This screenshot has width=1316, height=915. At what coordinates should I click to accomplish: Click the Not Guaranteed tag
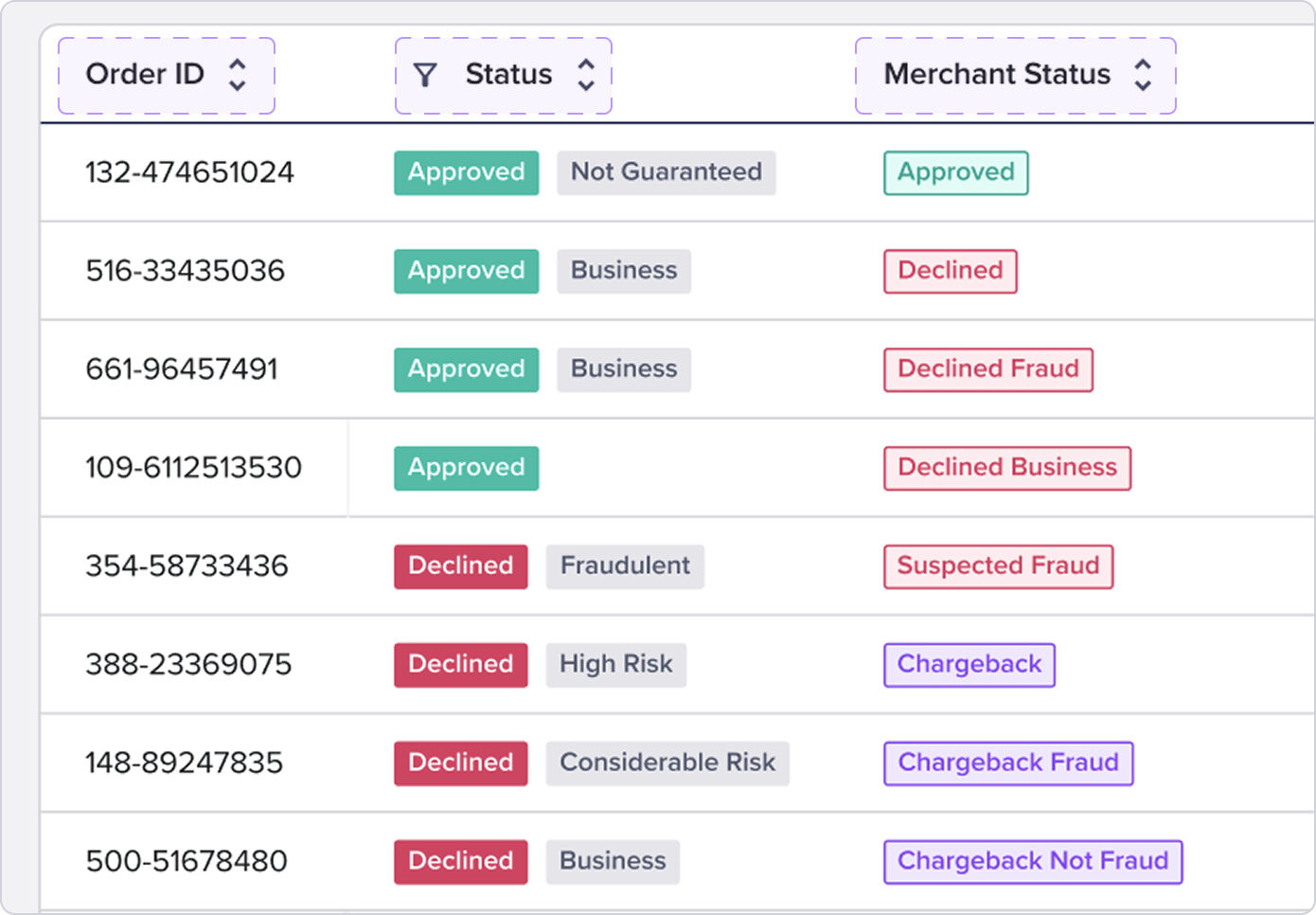point(667,172)
